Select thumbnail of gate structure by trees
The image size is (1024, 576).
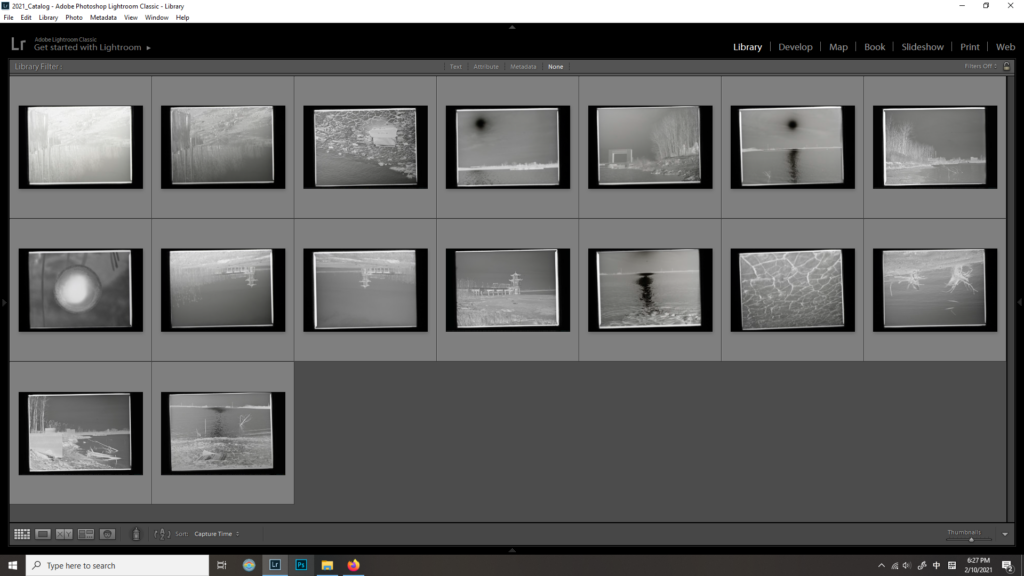click(650, 146)
